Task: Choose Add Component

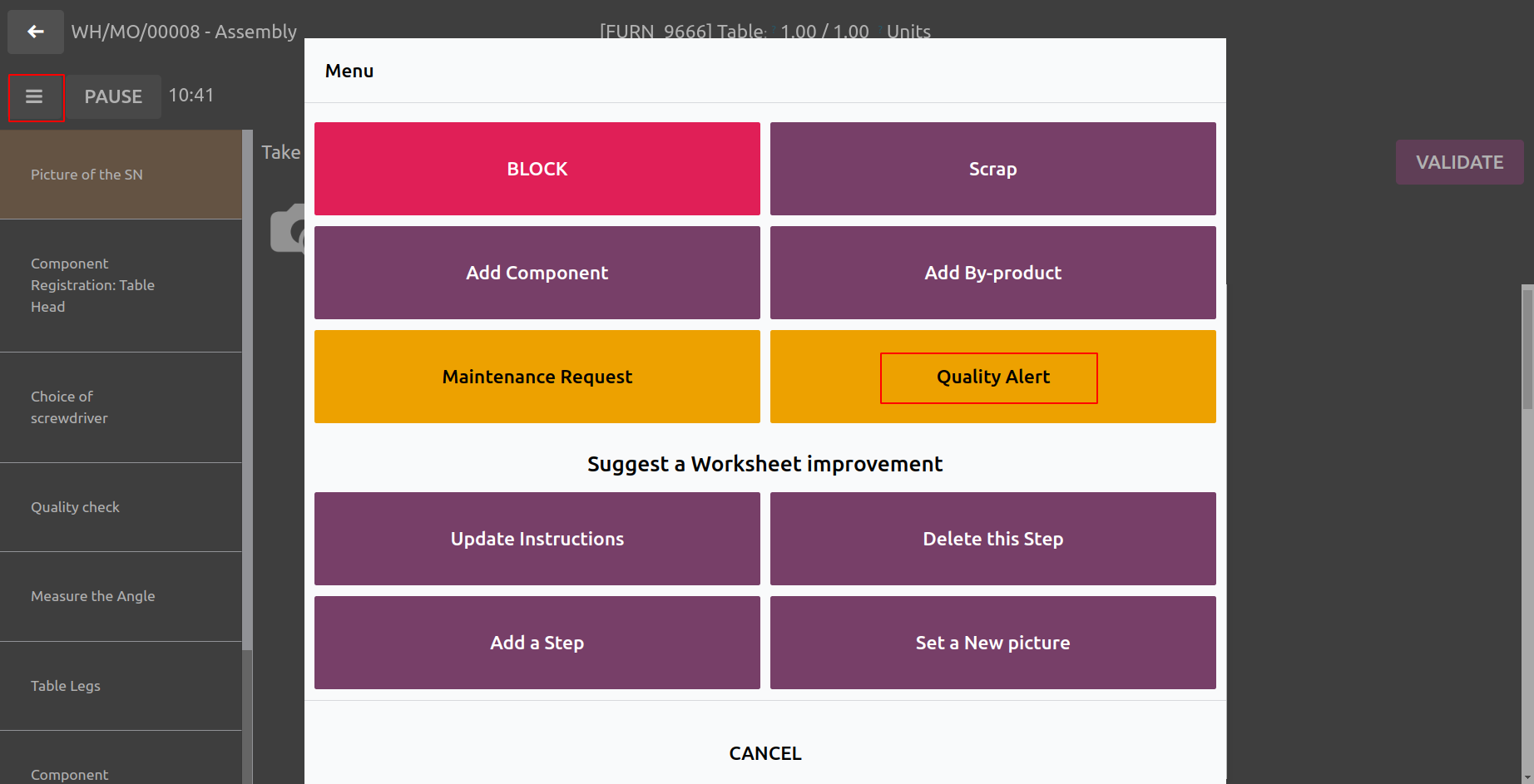Action: coord(537,273)
